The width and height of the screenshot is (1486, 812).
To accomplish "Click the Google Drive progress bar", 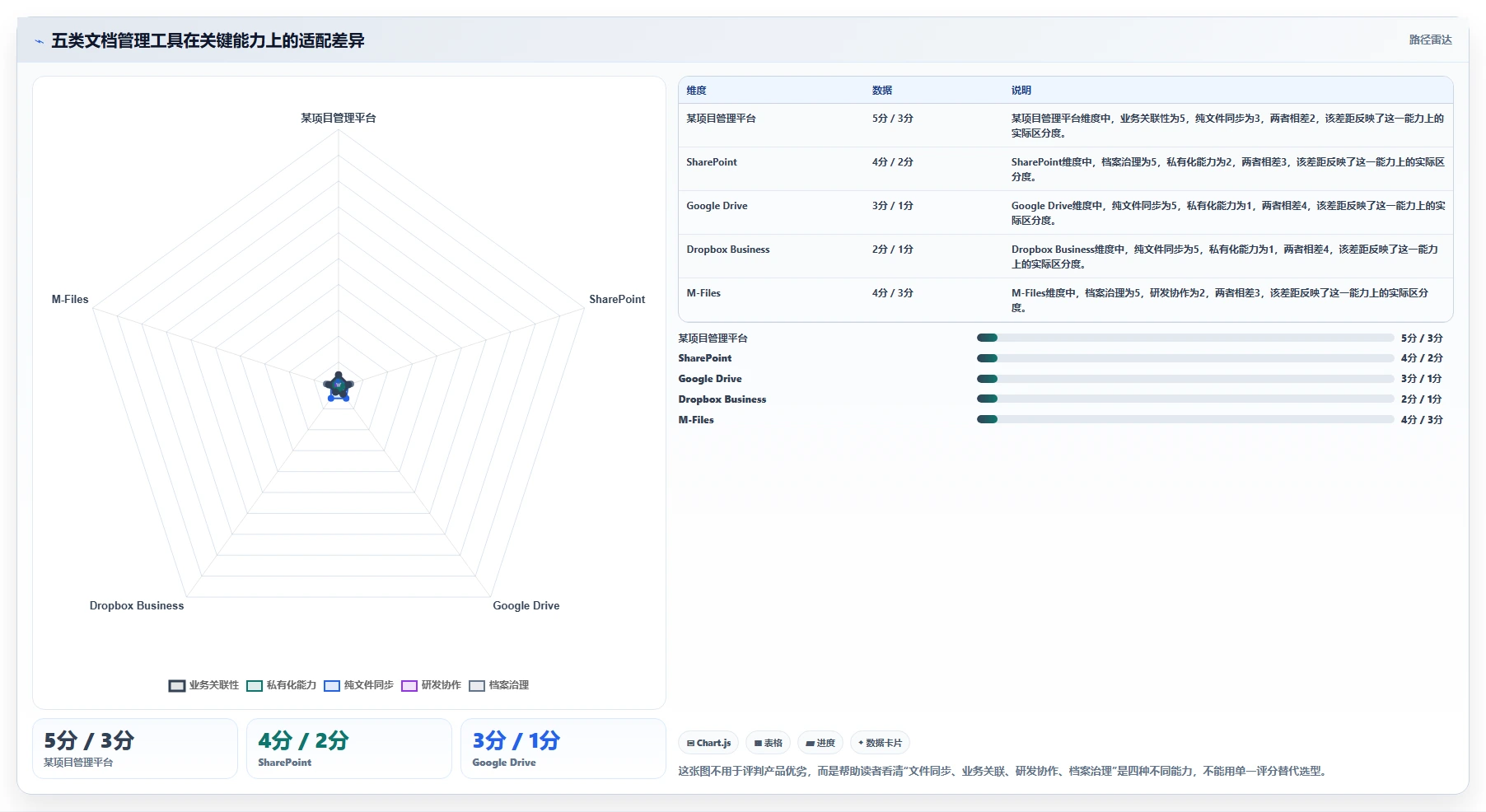I will tap(1185, 379).
